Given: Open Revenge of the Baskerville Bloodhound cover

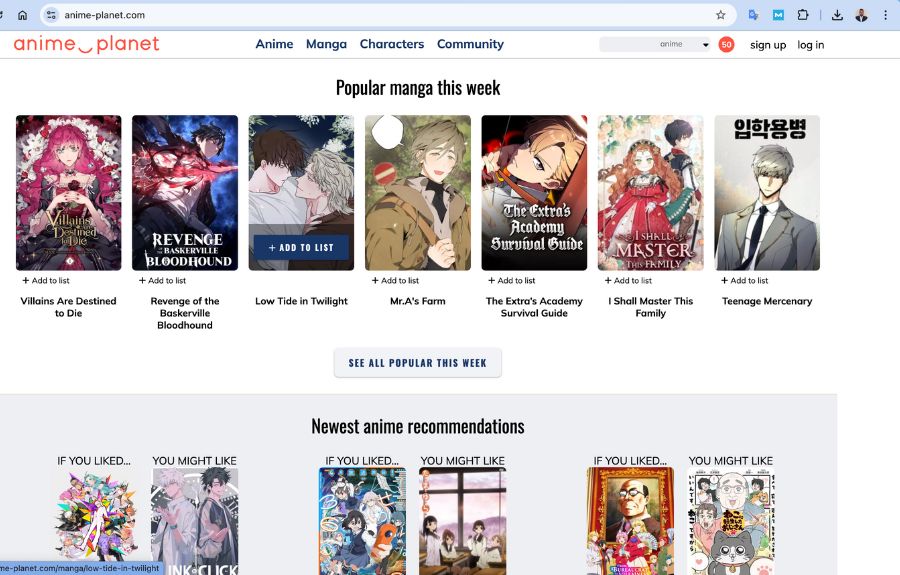Looking at the screenshot, I should coord(185,193).
